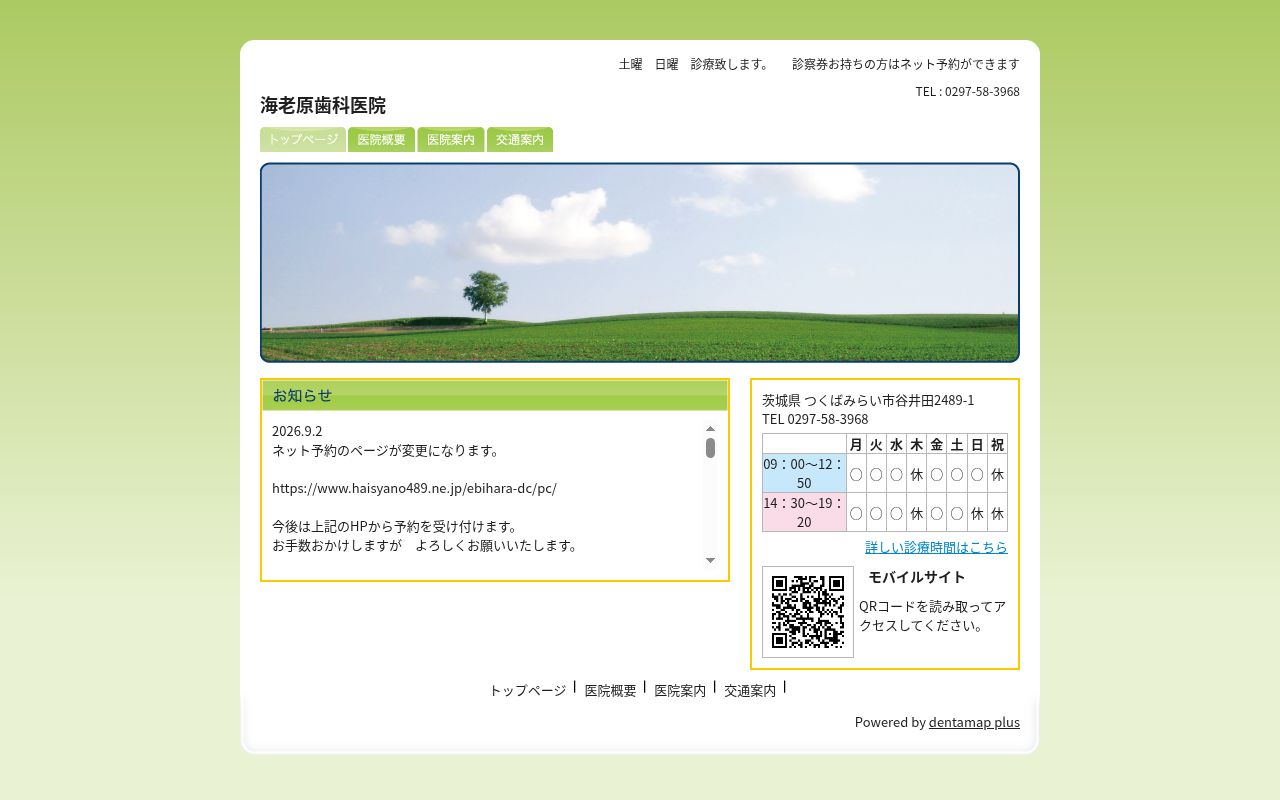The width and height of the screenshot is (1280, 800).
Task: Click the 14:30〜19:20 afternoon hours cell
Action: click(x=804, y=512)
